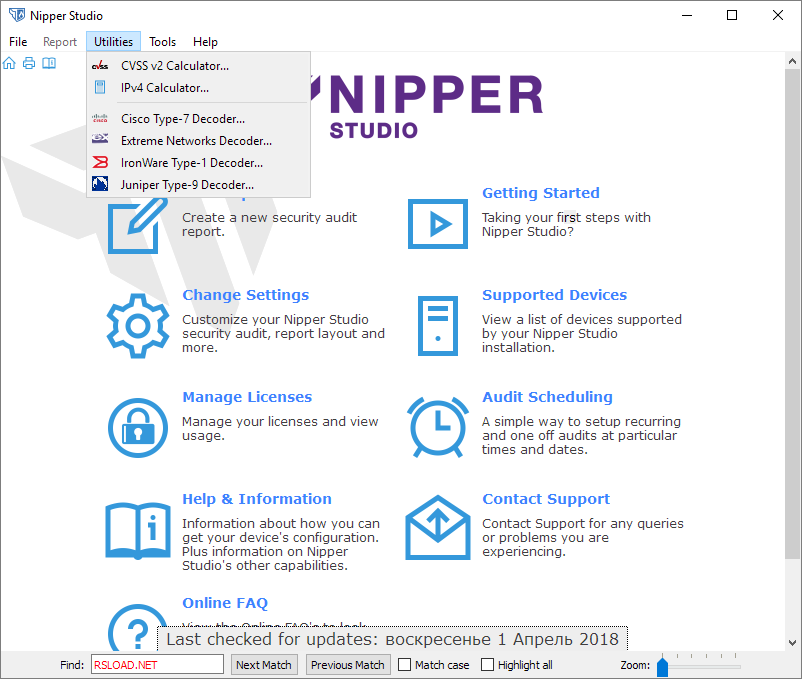Select Cisco Type-7 Decoder entry

pos(198,119)
